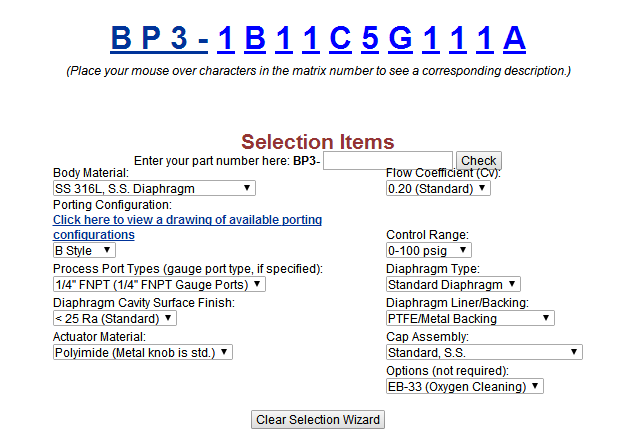Open Diaphragm Cavity Surface Finish dropdown
634x436 pixels.
pos(115,318)
